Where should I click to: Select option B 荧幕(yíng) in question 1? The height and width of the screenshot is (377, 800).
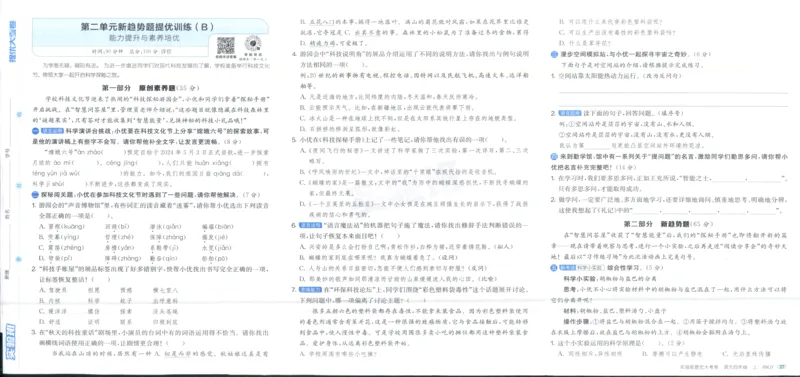[x=60, y=237]
